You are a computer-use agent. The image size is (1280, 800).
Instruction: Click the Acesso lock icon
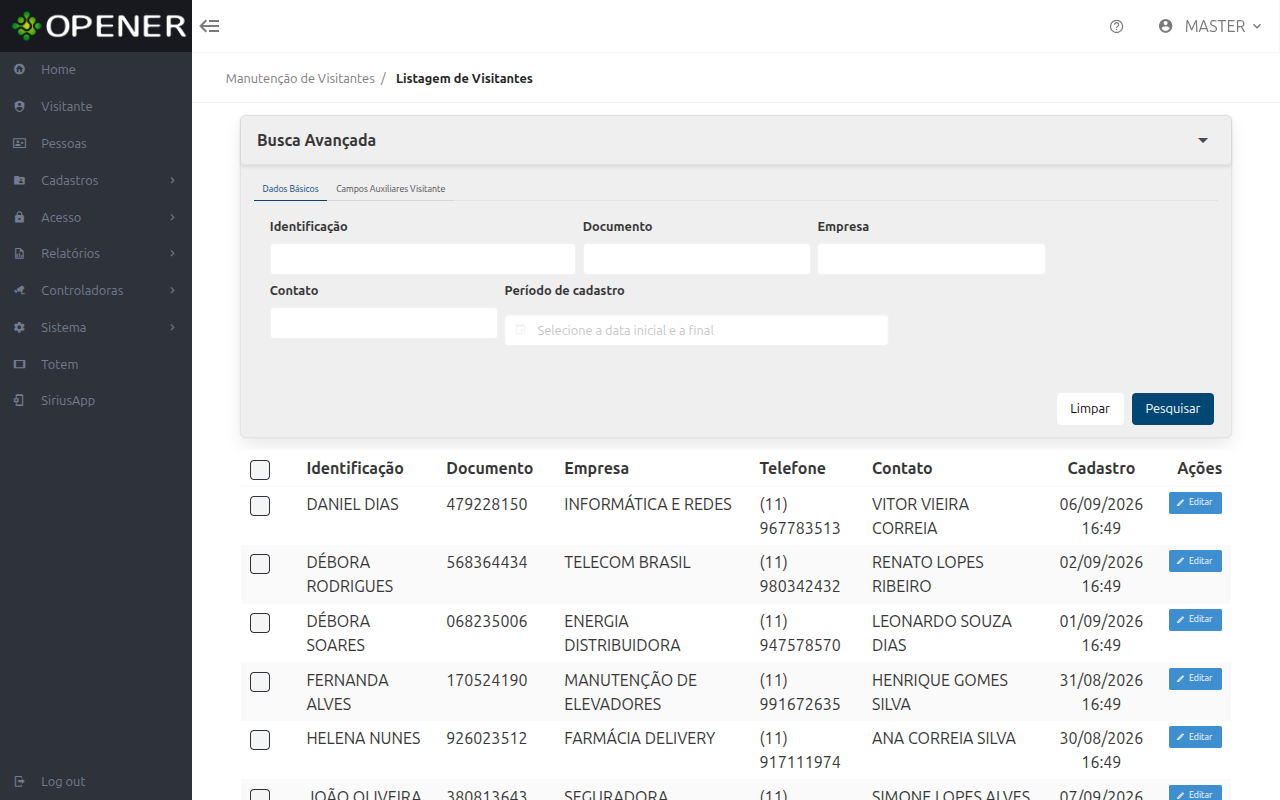[19, 217]
